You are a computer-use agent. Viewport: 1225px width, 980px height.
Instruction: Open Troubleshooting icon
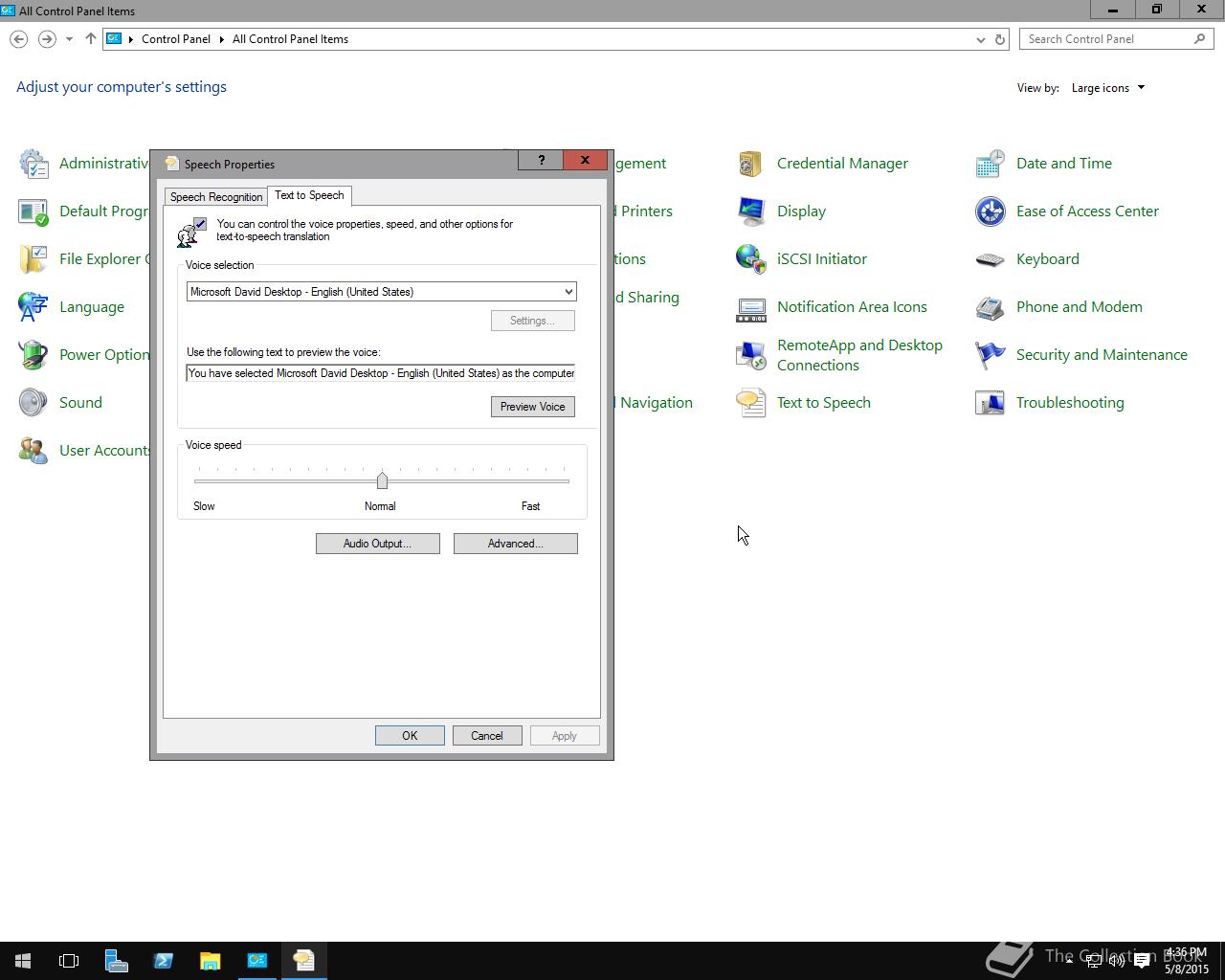[x=991, y=403]
